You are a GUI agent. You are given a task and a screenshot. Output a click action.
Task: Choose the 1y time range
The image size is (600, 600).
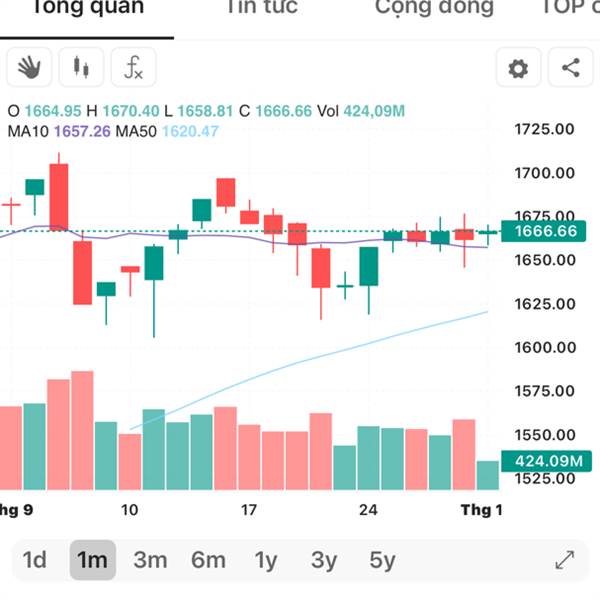(x=266, y=560)
